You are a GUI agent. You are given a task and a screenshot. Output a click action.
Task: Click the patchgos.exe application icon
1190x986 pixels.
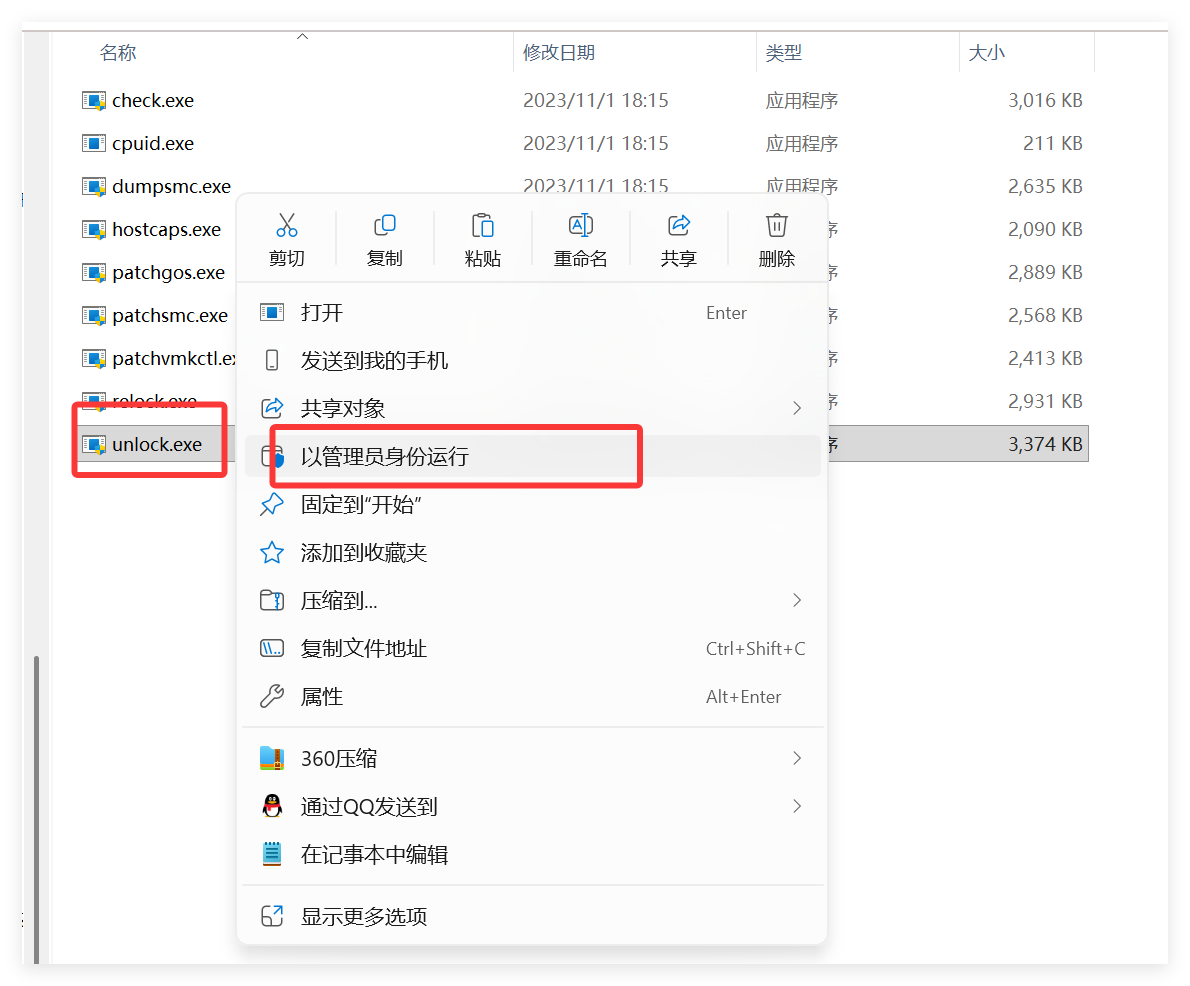[93, 272]
